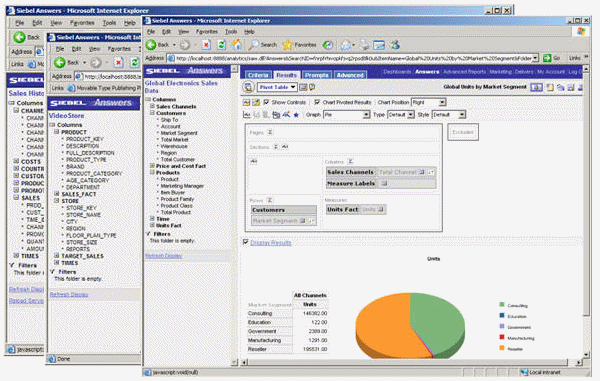Click the Dashboards link in header
600x381 pixels.
point(397,72)
